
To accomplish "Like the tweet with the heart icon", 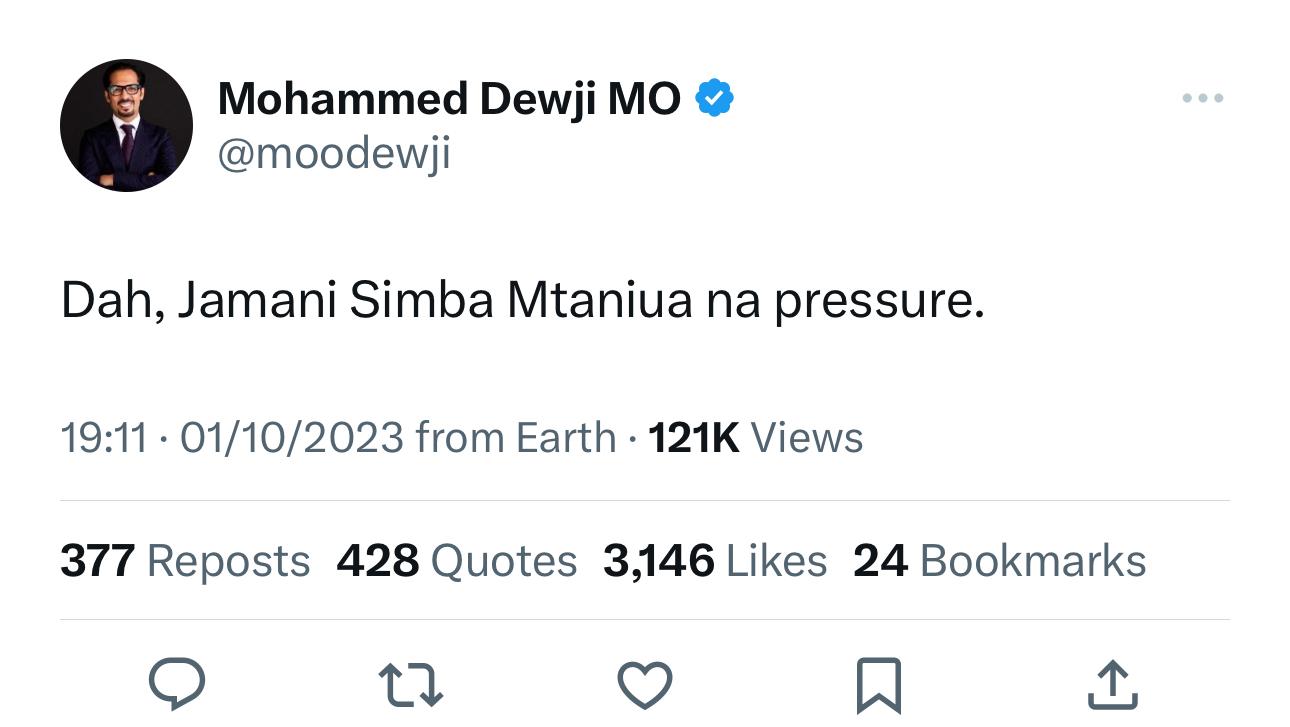I will 644,686.
